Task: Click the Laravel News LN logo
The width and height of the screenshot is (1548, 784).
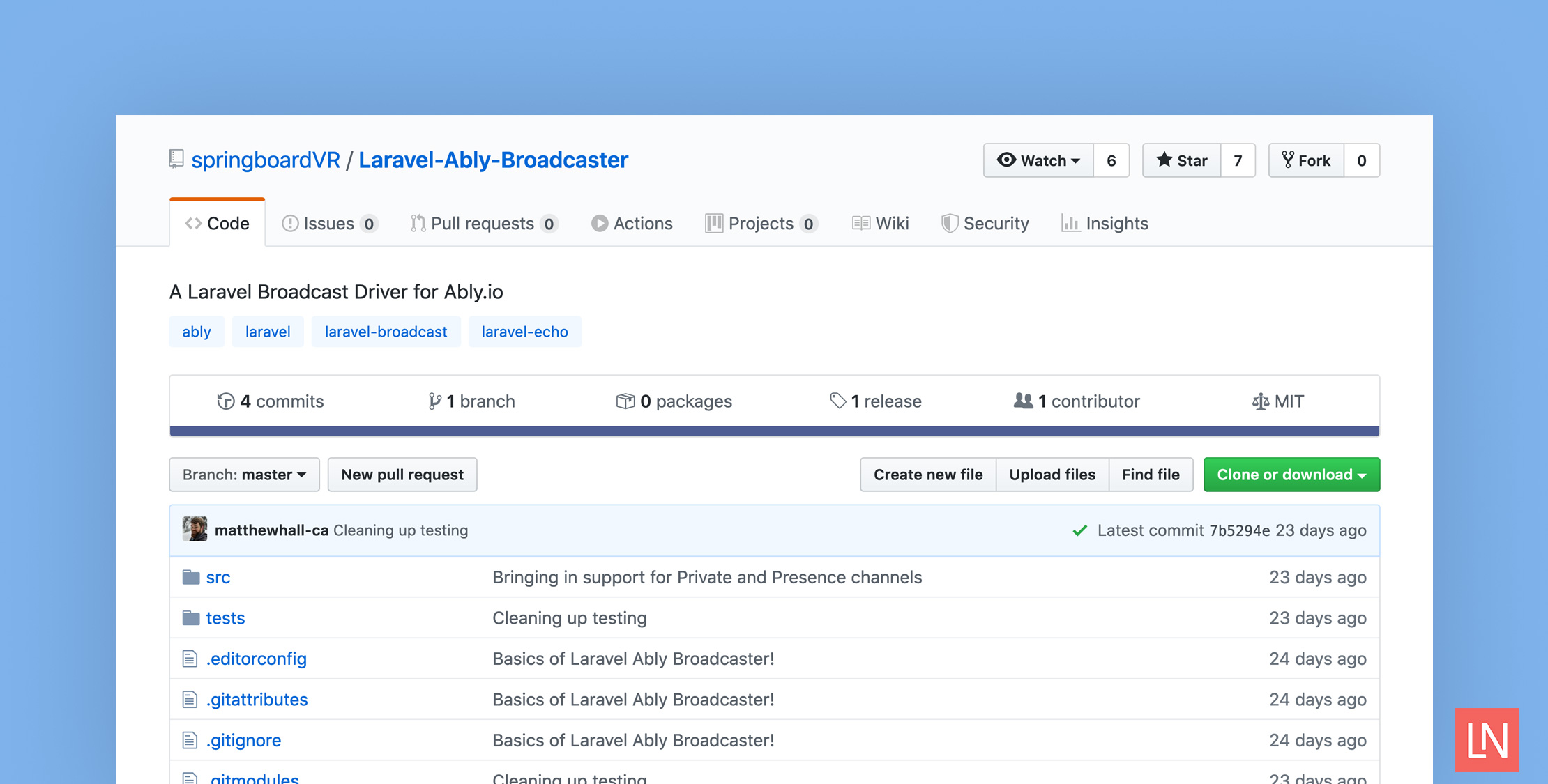Action: pyautogui.click(x=1487, y=740)
